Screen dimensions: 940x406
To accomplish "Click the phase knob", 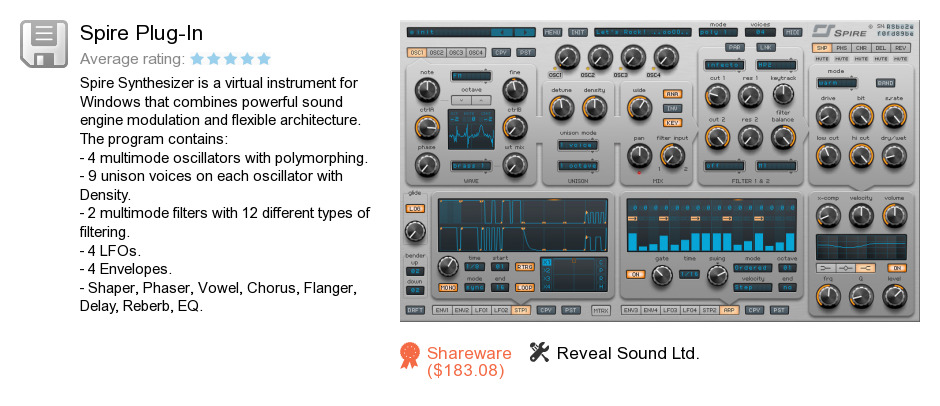I will click(426, 164).
